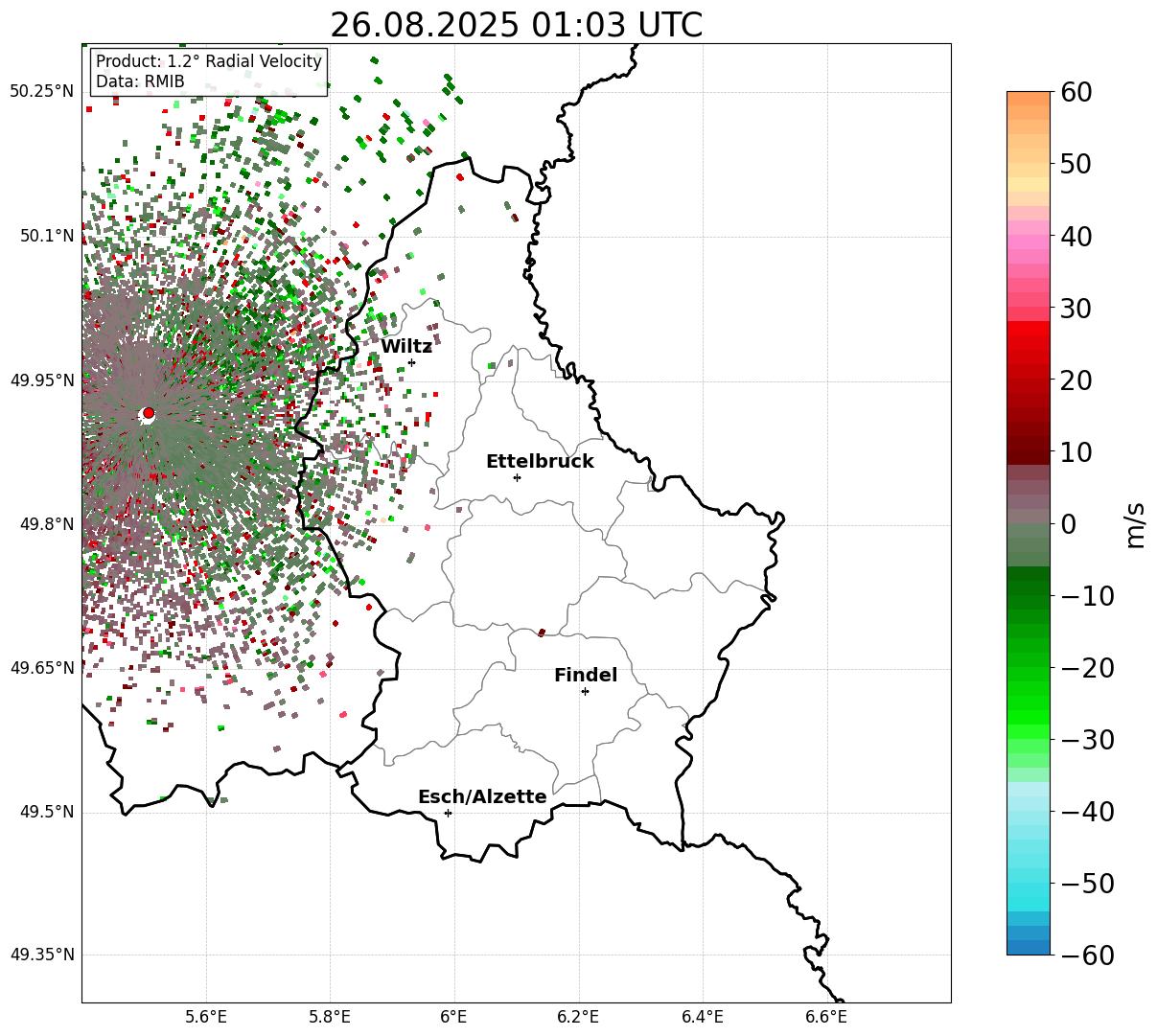Click the red radar site marker
The image size is (1157, 1036).
[x=148, y=413]
